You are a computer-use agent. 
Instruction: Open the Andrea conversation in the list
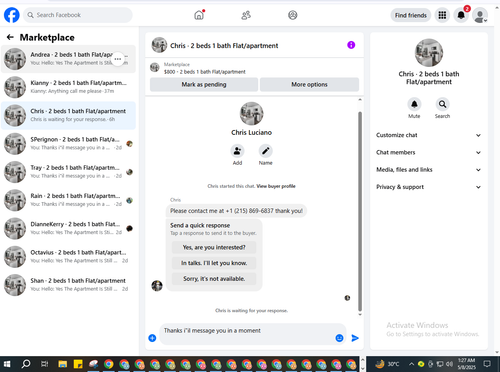tap(68, 59)
